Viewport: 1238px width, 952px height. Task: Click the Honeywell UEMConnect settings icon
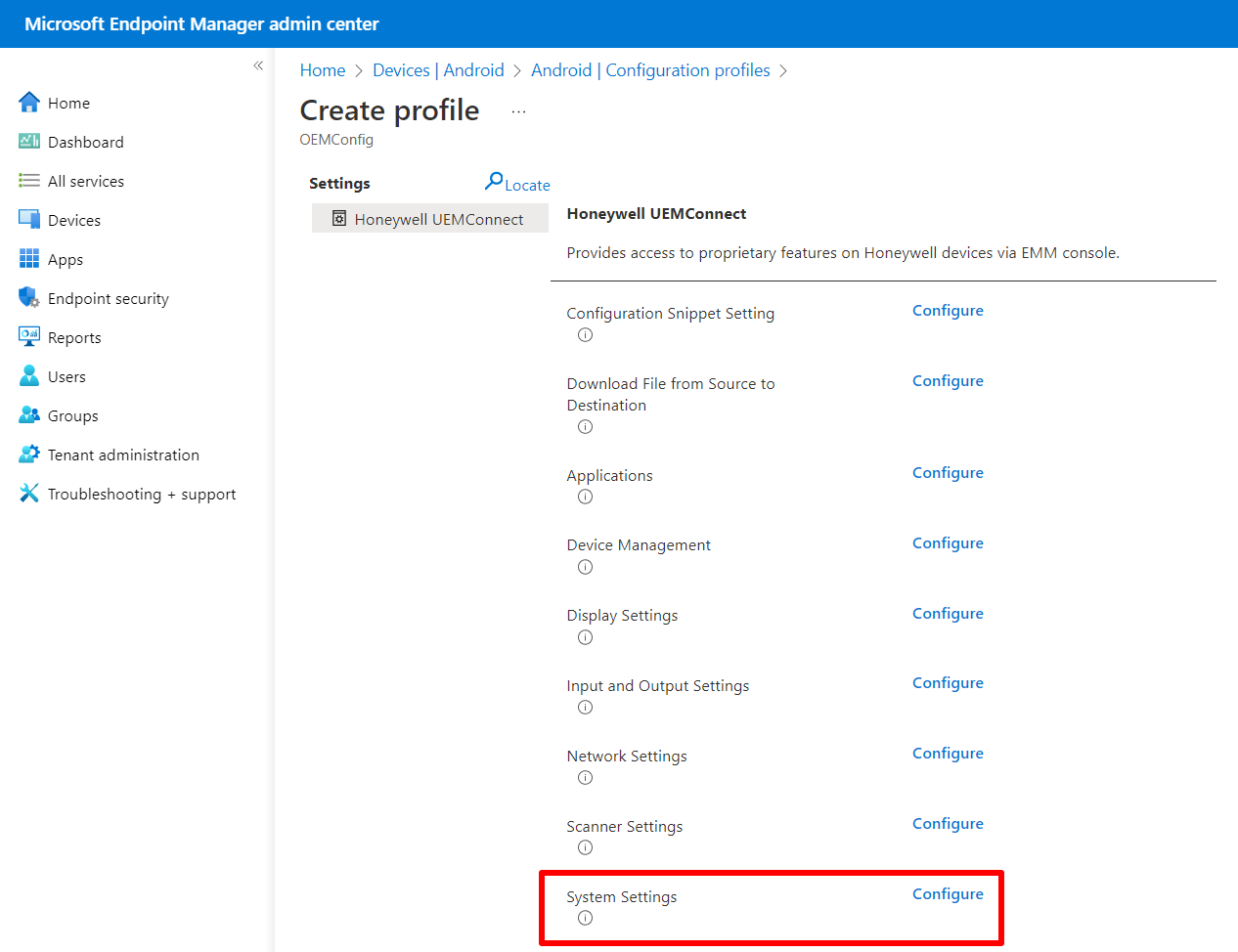(339, 219)
